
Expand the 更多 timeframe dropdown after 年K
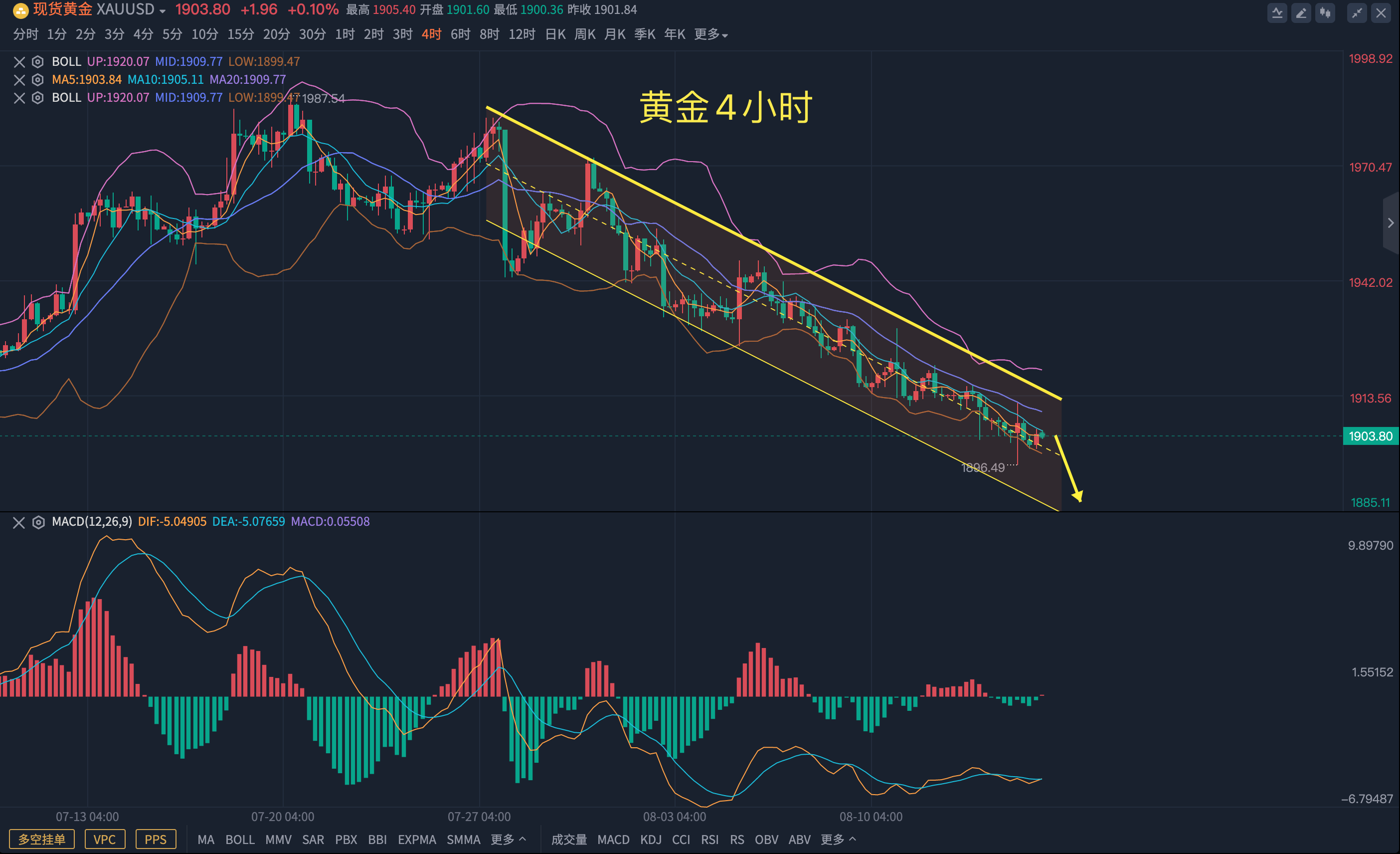711,35
